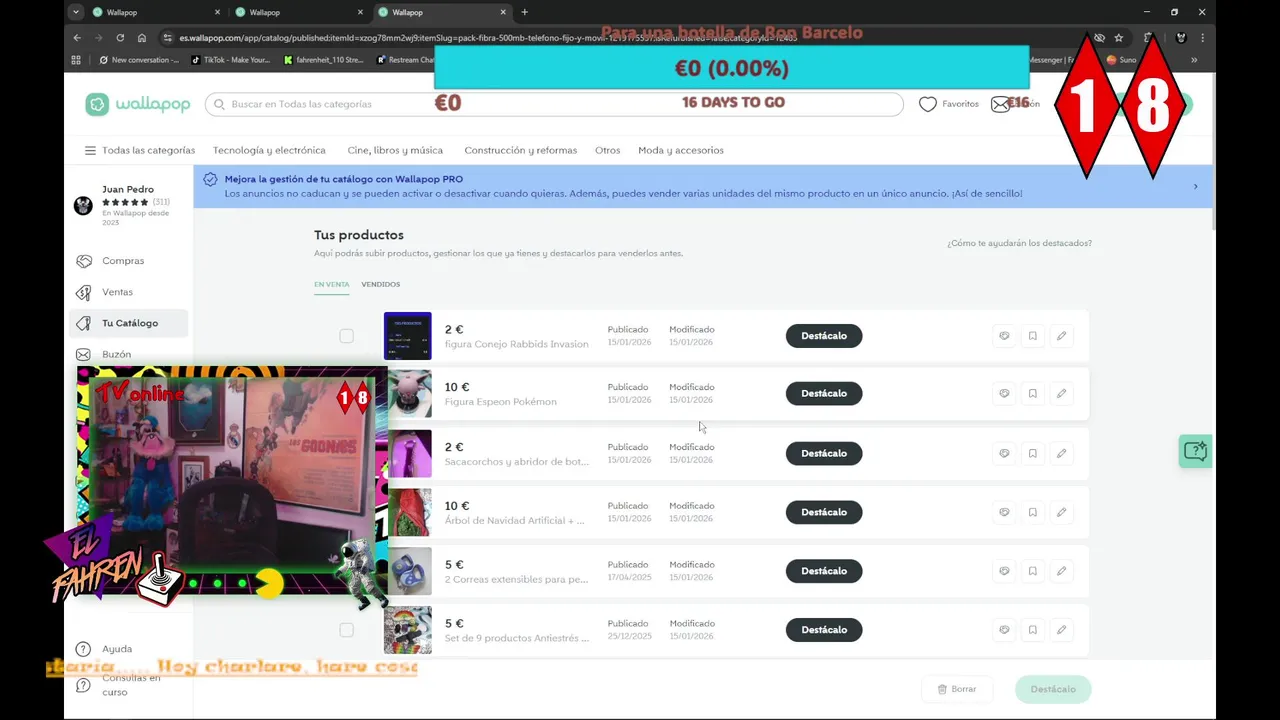Open Cine, libros y música category
Viewport: 1280px width, 720px height.
click(x=395, y=150)
